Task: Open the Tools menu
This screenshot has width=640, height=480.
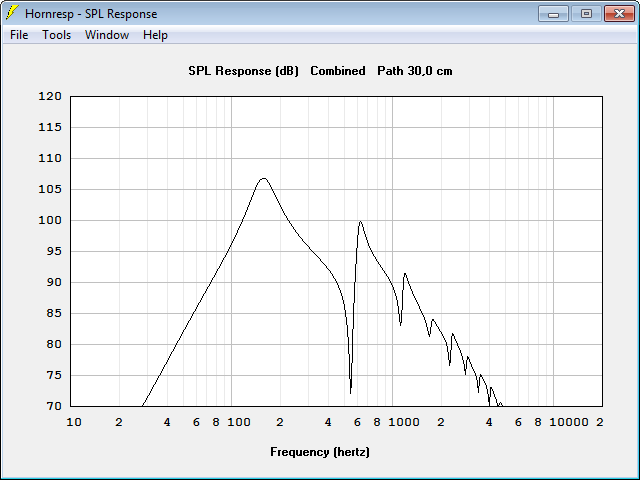Action: pos(56,35)
